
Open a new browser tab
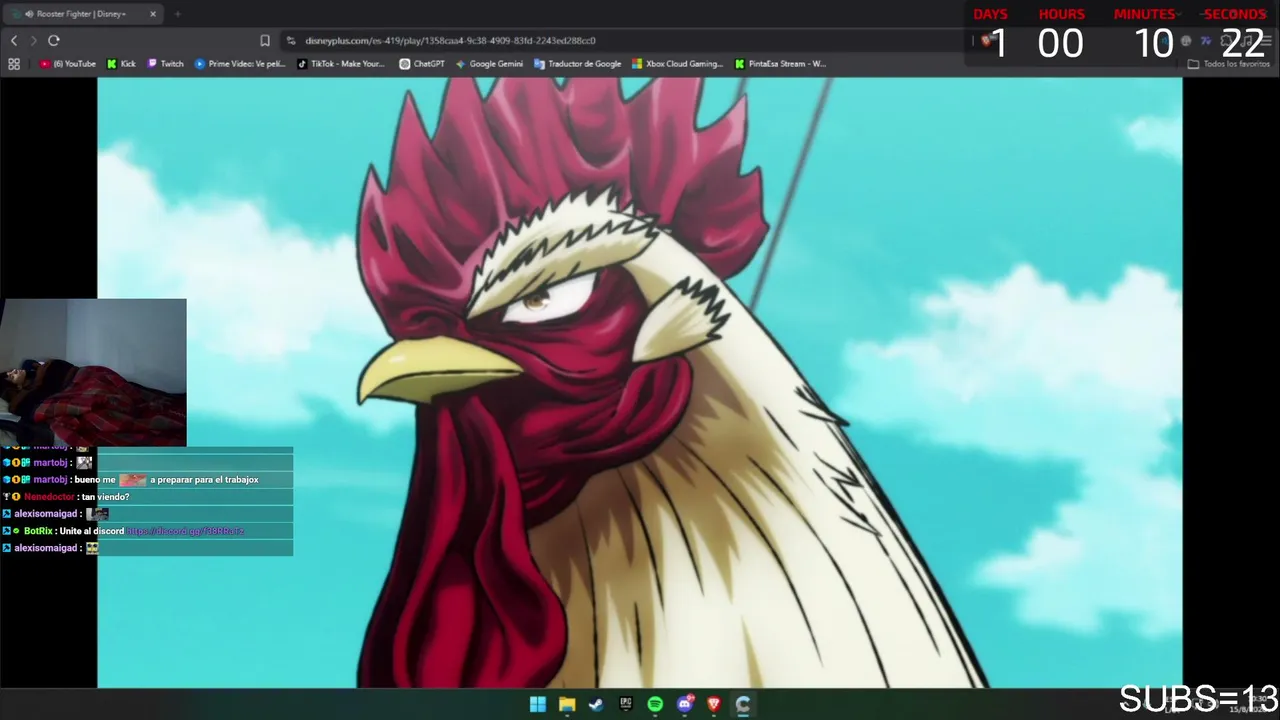(x=177, y=14)
